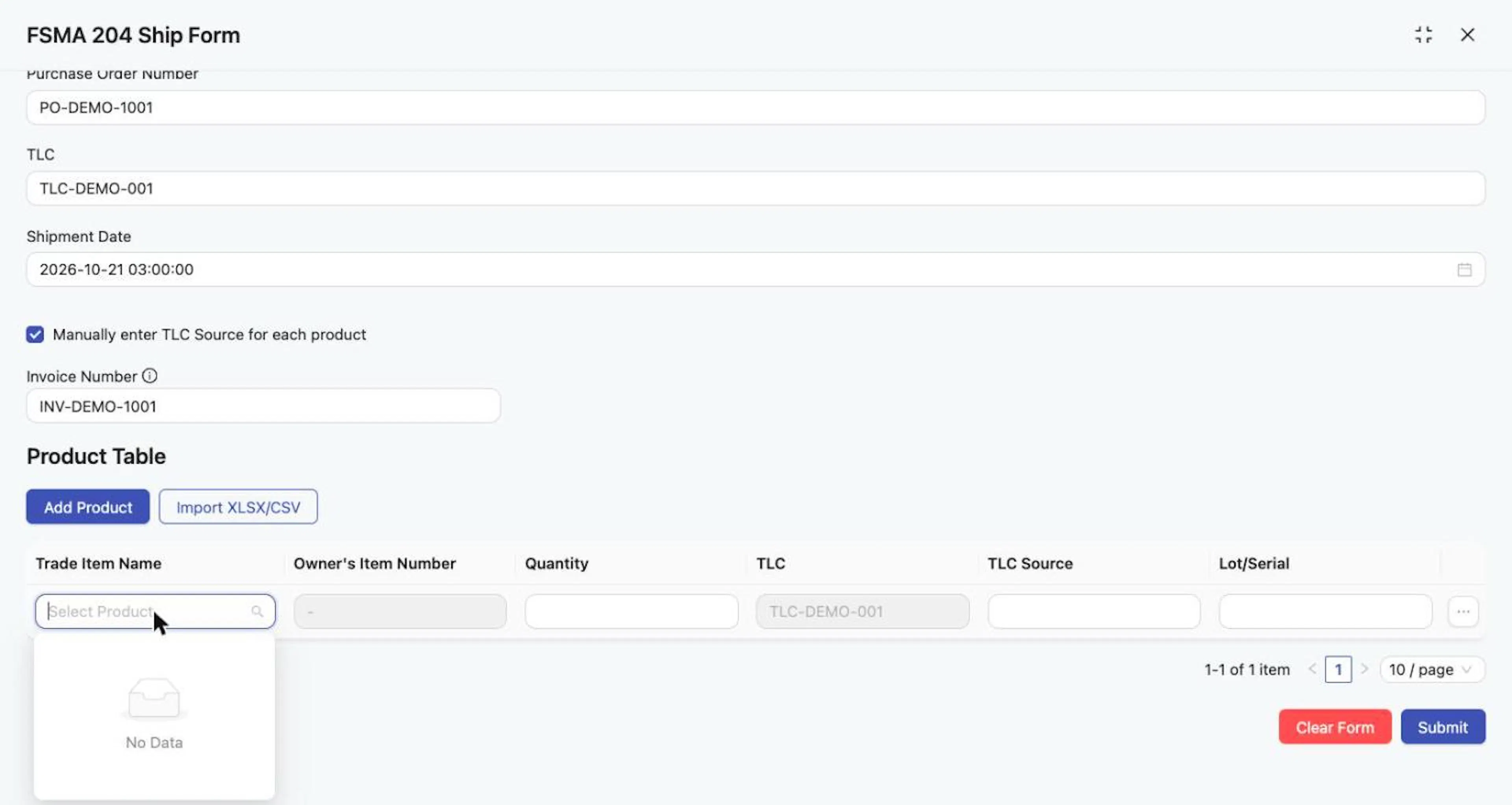Image resolution: width=1512 pixels, height=805 pixels.
Task: Click the '1-1 of 1 item' text
Action: click(x=1247, y=670)
